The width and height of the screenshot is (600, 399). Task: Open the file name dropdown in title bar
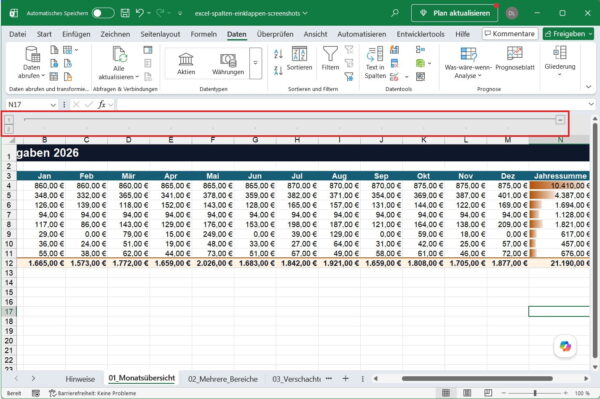coord(305,13)
